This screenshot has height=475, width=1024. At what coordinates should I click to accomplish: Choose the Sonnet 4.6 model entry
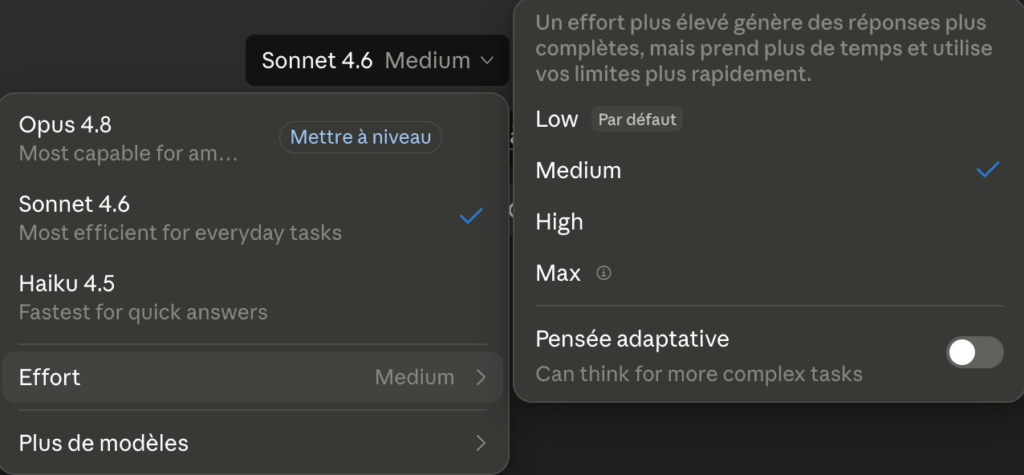coord(253,218)
